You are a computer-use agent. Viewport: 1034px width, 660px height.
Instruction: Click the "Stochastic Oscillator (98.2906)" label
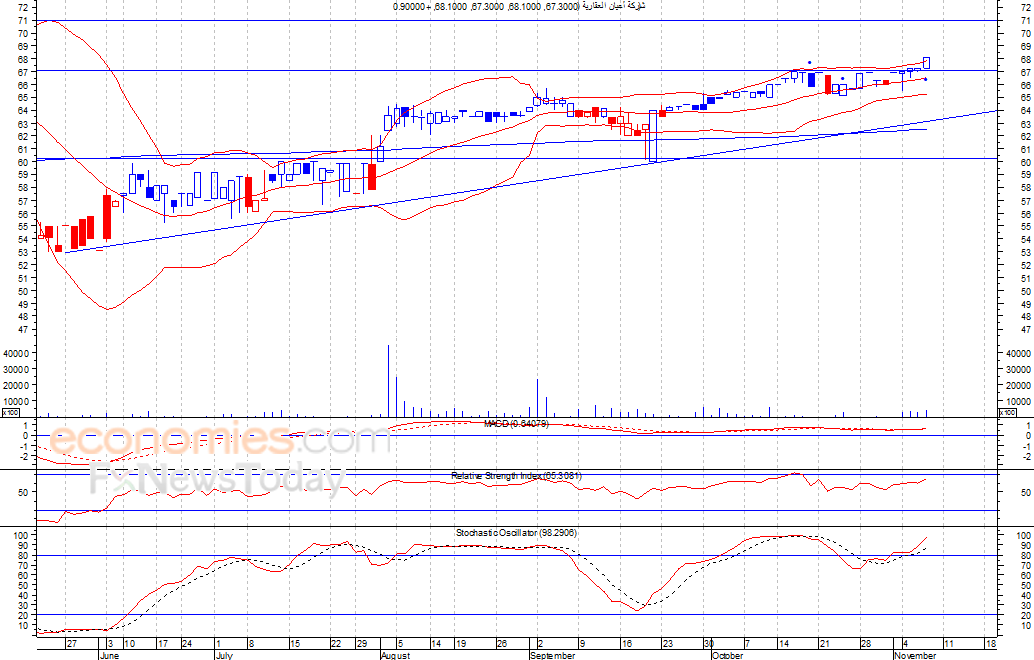click(x=516, y=532)
